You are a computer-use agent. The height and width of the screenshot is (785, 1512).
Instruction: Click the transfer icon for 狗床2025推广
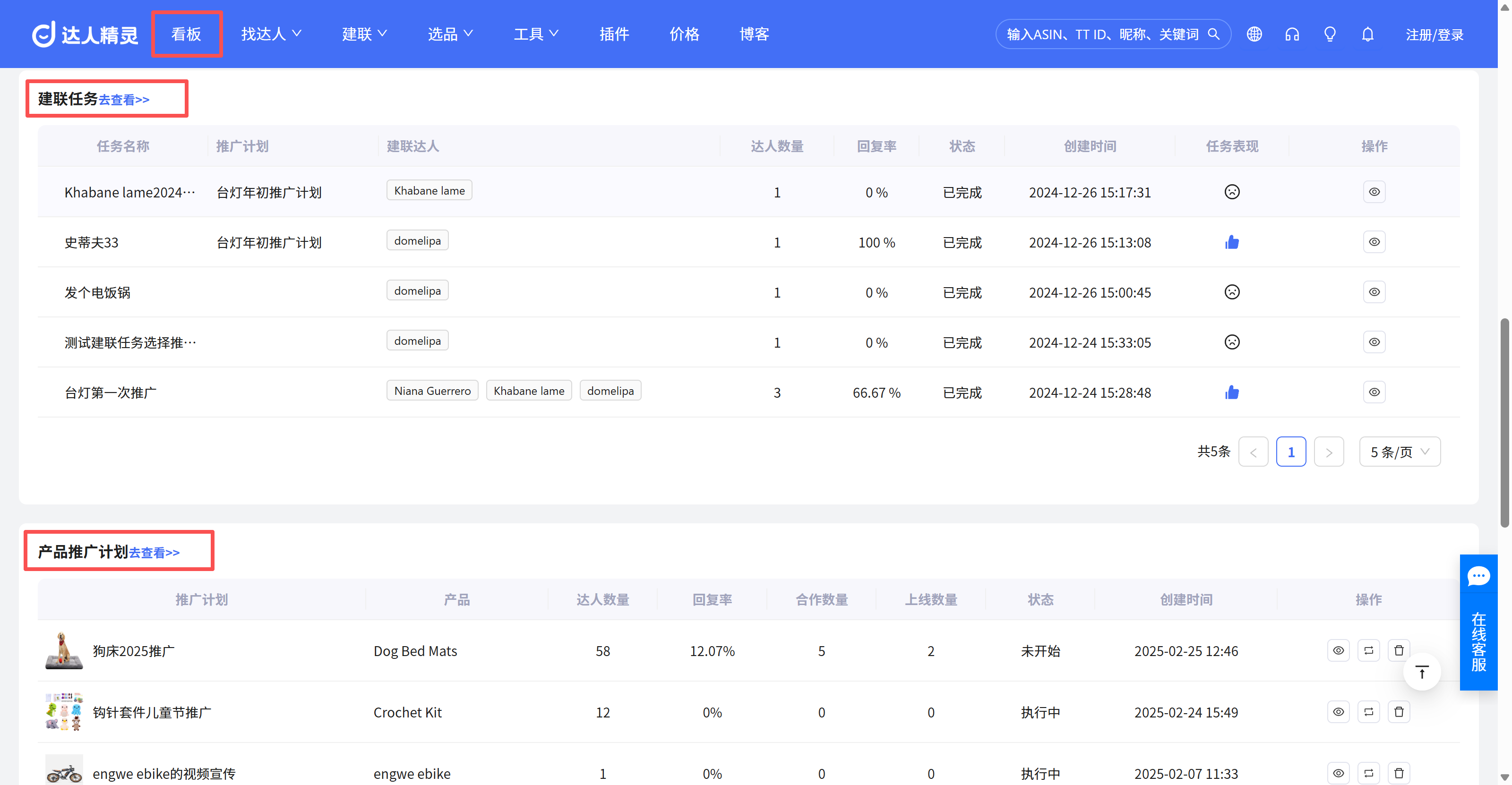[1369, 651]
